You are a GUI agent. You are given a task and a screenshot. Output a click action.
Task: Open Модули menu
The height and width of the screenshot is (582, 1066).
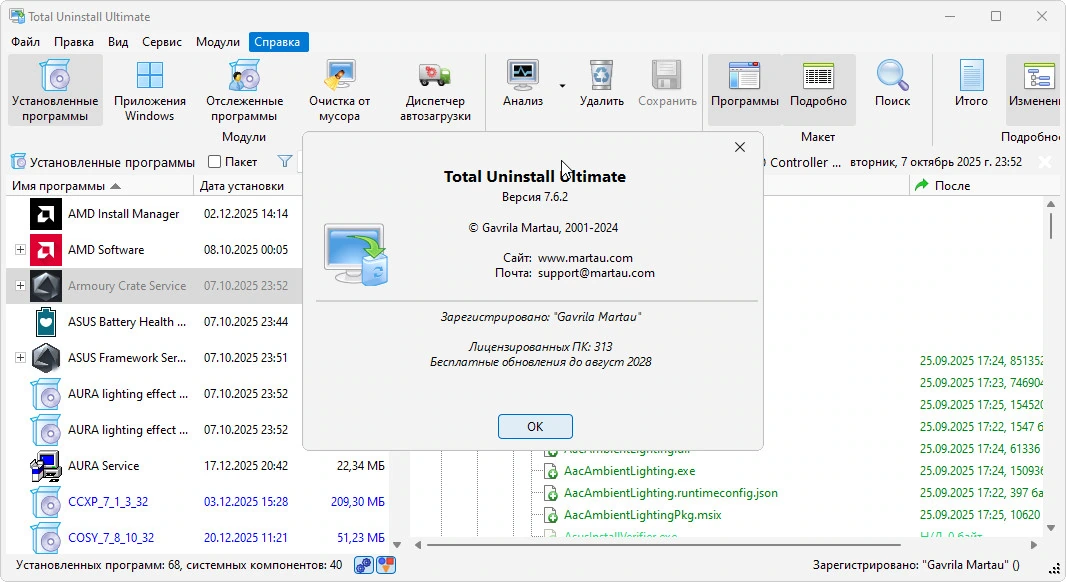(218, 42)
